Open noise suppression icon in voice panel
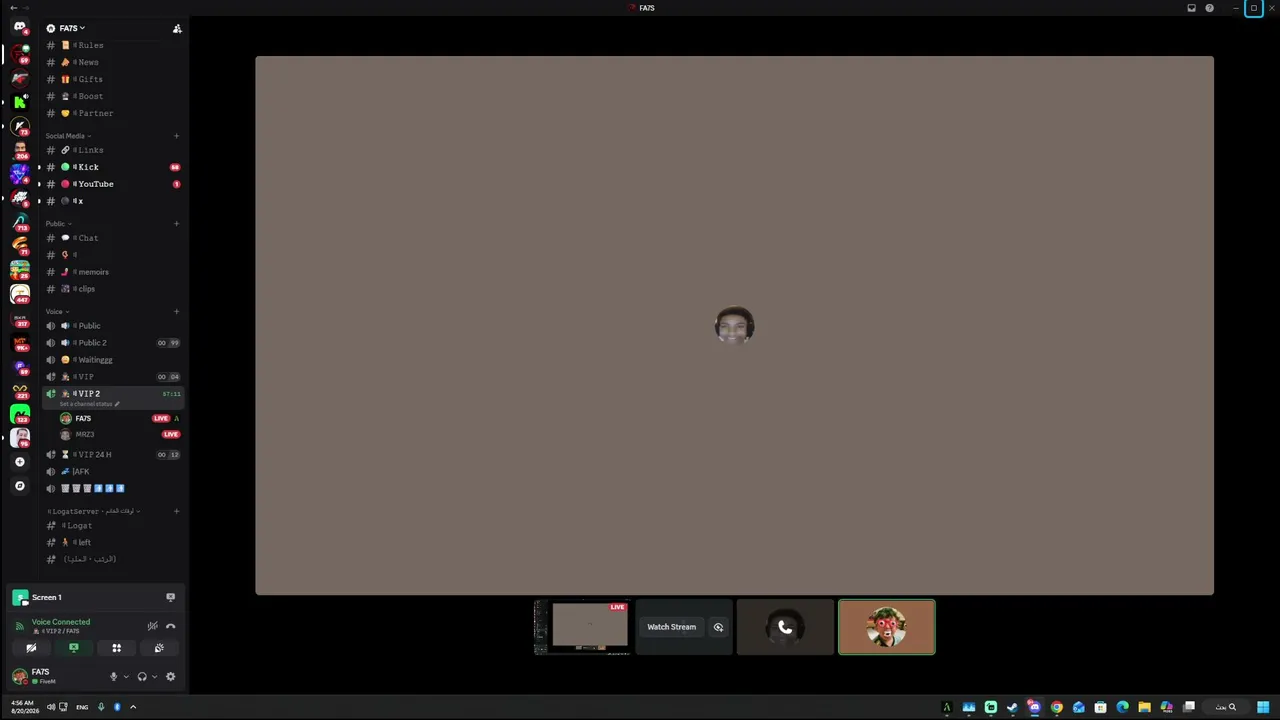1280x720 pixels. pos(152,626)
